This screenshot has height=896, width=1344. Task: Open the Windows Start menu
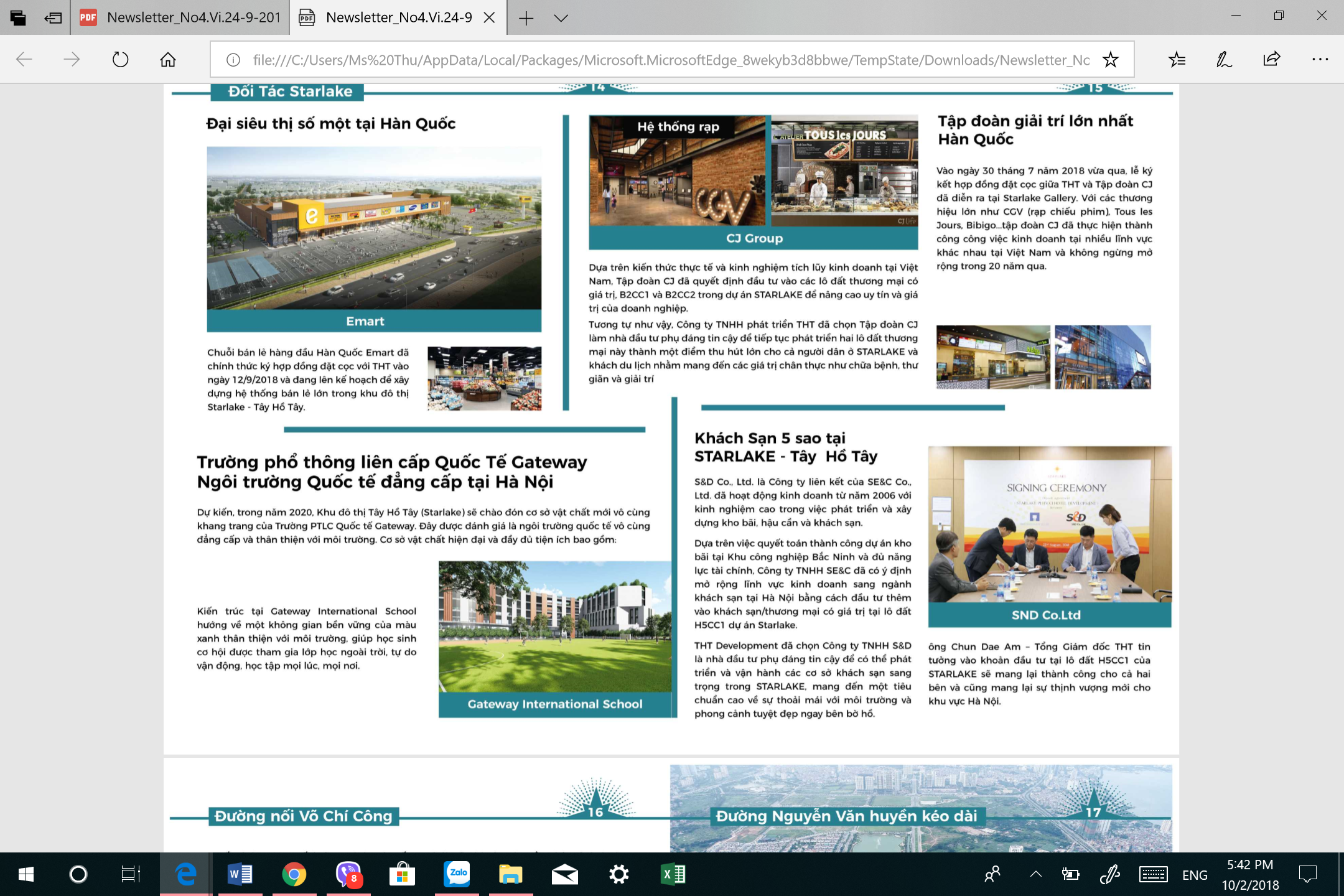[x=26, y=874]
